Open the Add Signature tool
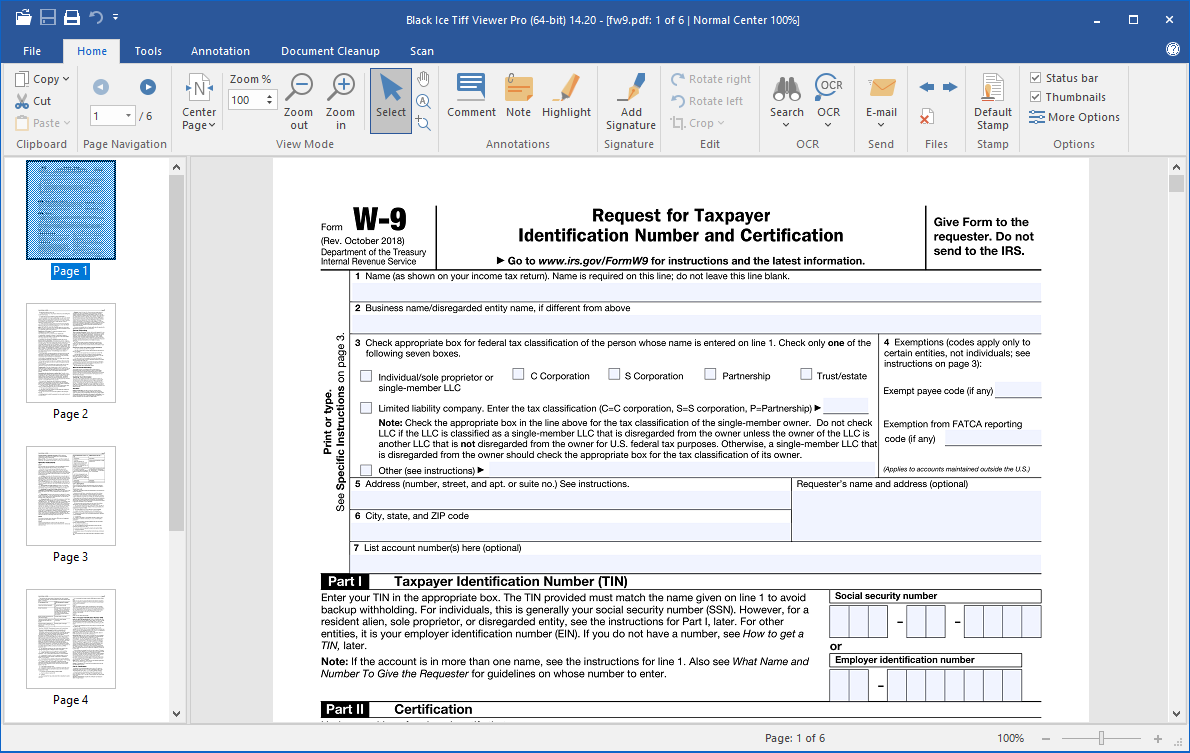 click(x=630, y=98)
